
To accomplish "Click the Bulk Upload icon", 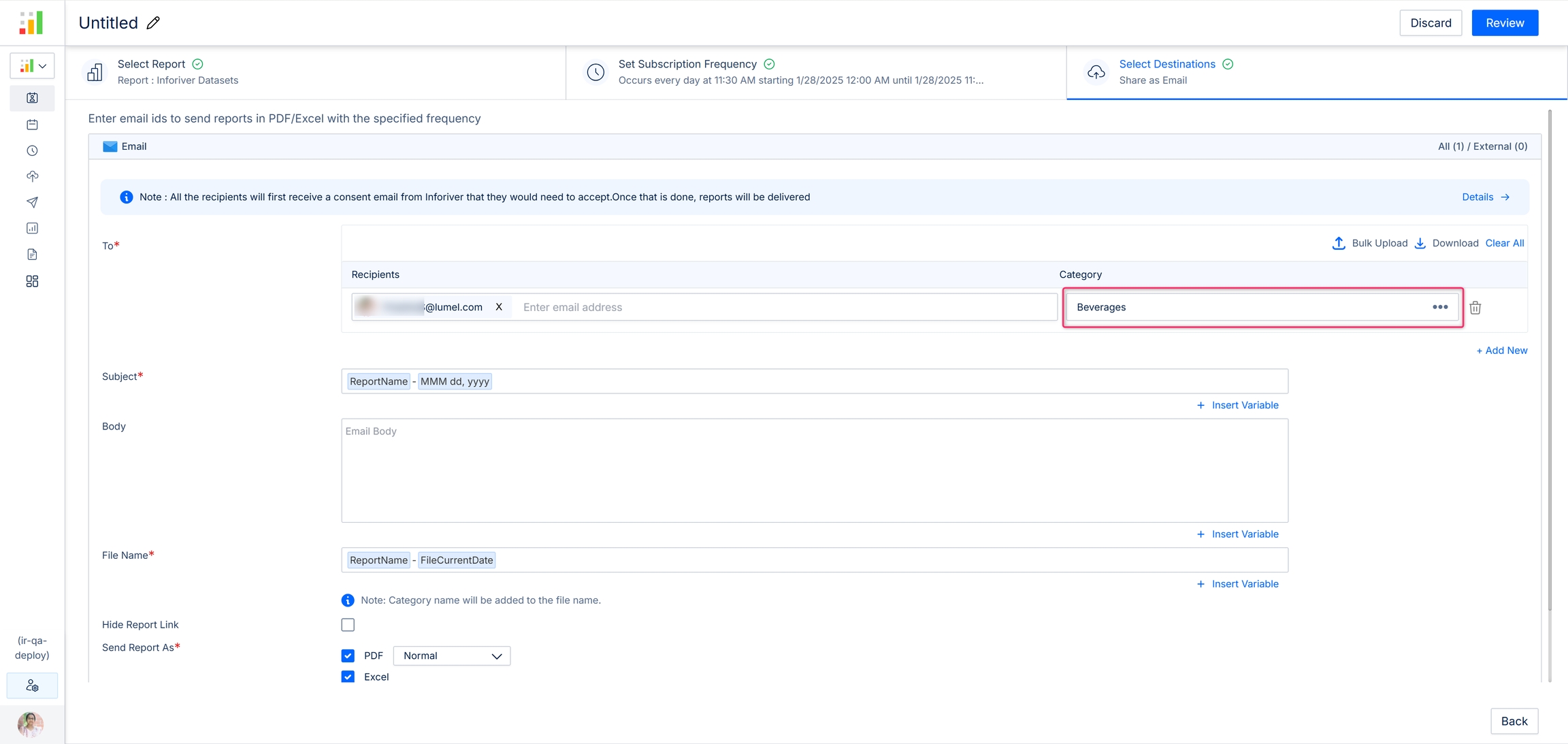I will pyautogui.click(x=1338, y=243).
